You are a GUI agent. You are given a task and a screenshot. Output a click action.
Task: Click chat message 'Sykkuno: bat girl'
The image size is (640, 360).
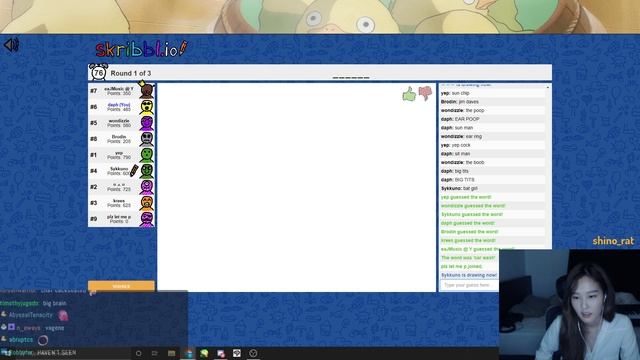(459, 188)
